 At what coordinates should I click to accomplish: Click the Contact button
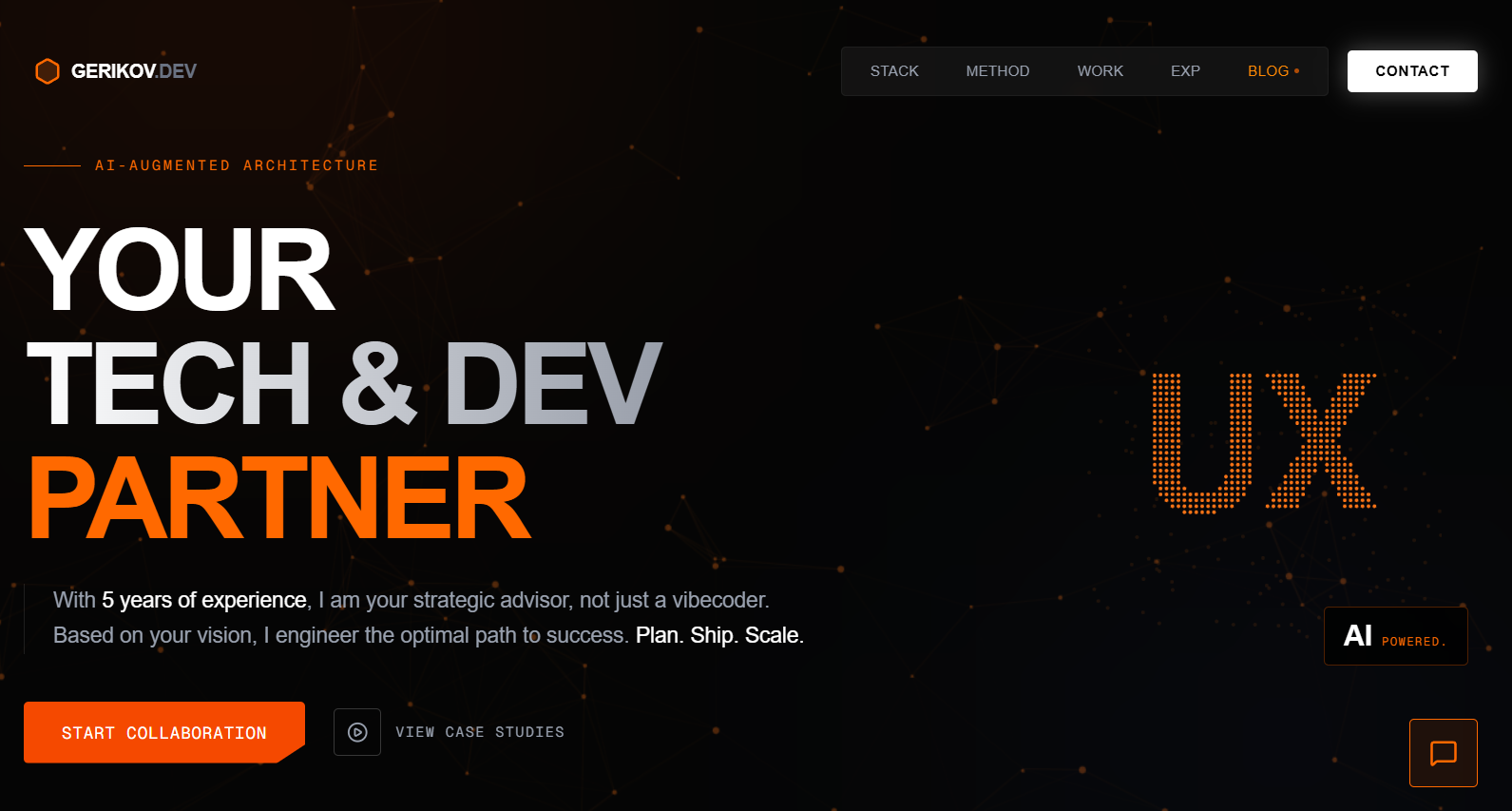[1412, 71]
